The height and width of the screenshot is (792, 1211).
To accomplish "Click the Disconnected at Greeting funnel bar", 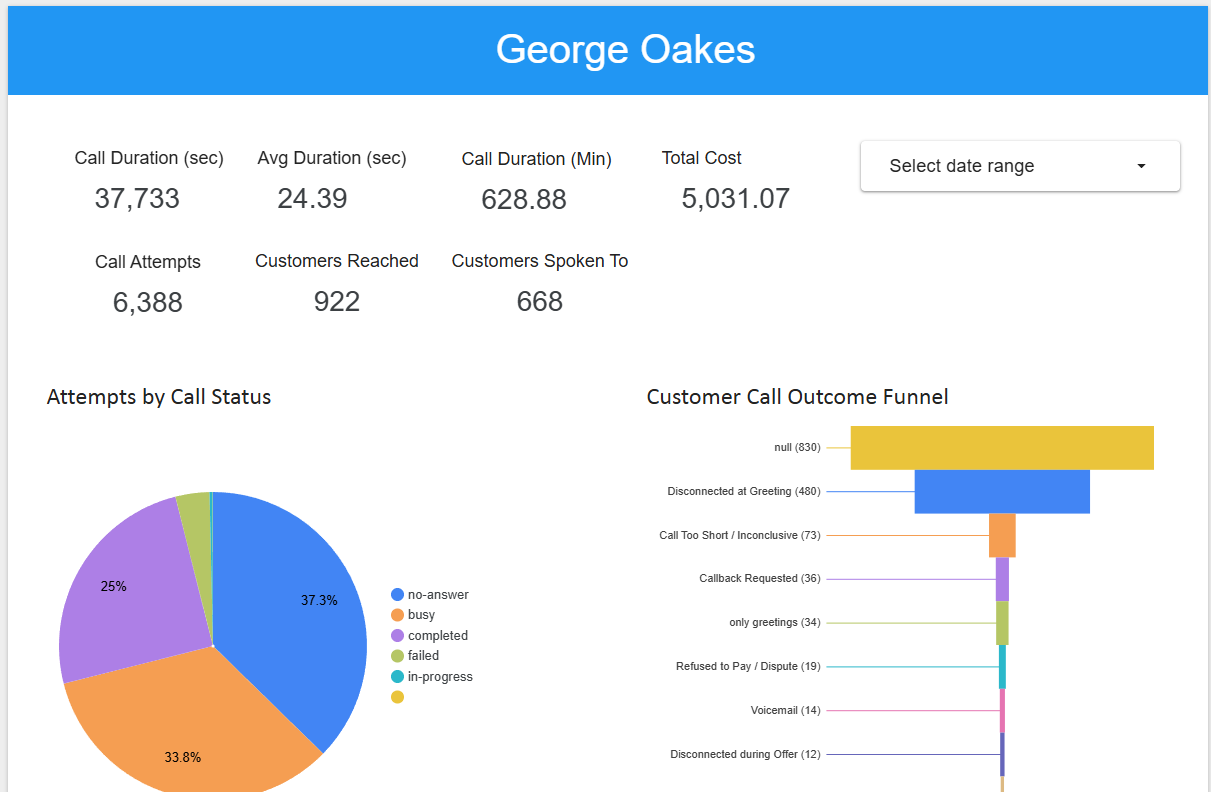I will pyautogui.click(x=1000, y=491).
